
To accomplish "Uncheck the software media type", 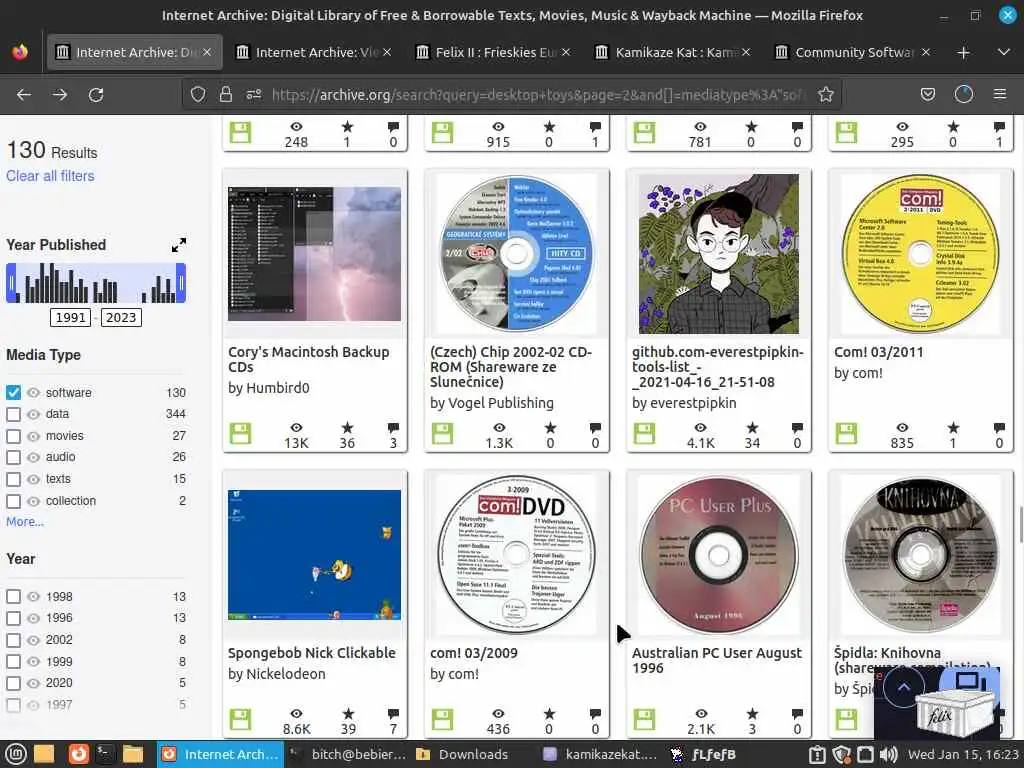I will coord(13,392).
